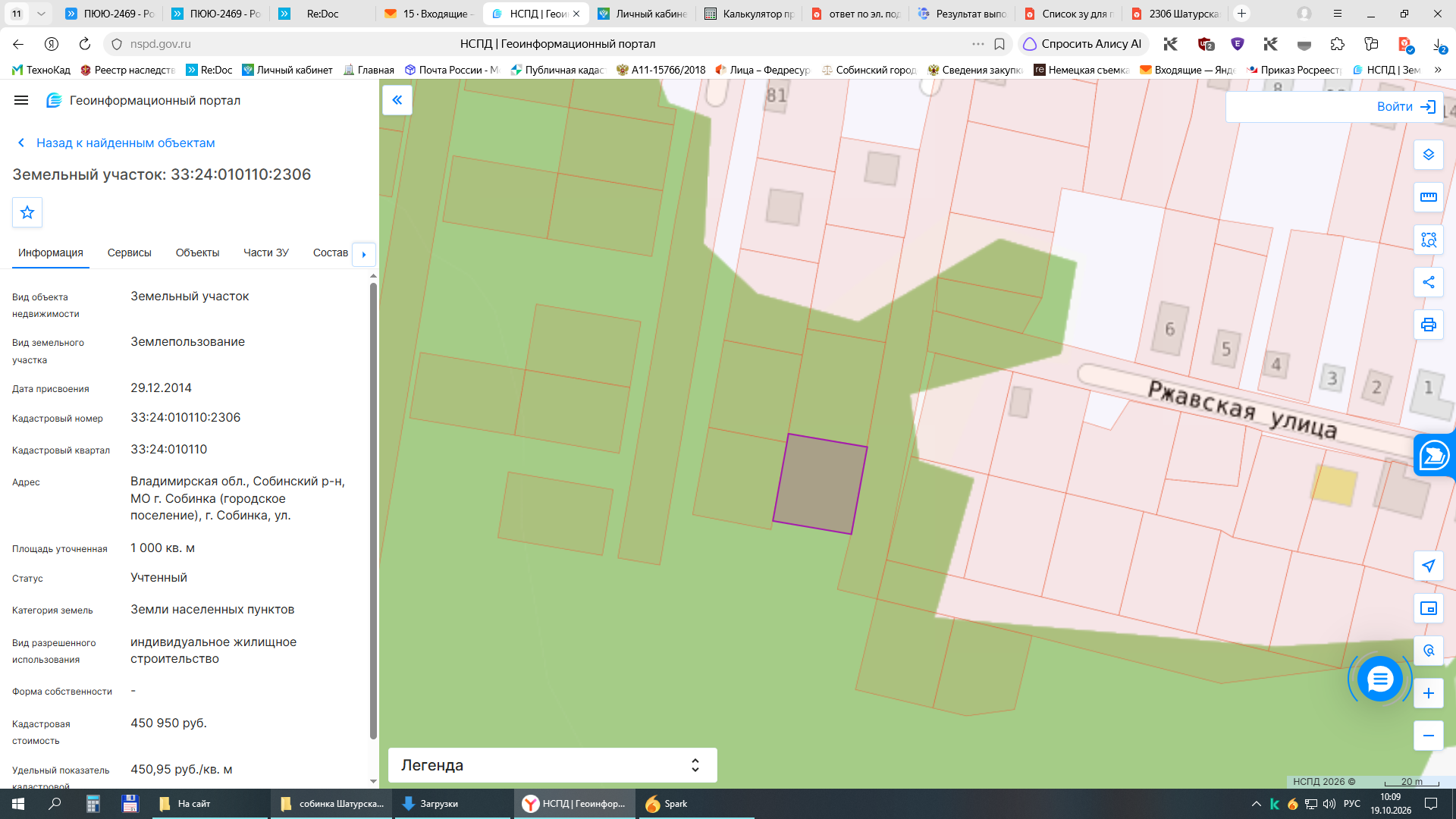This screenshot has height=819, width=1456.
Task: Print the map with printer icon
Action: [x=1429, y=325]
